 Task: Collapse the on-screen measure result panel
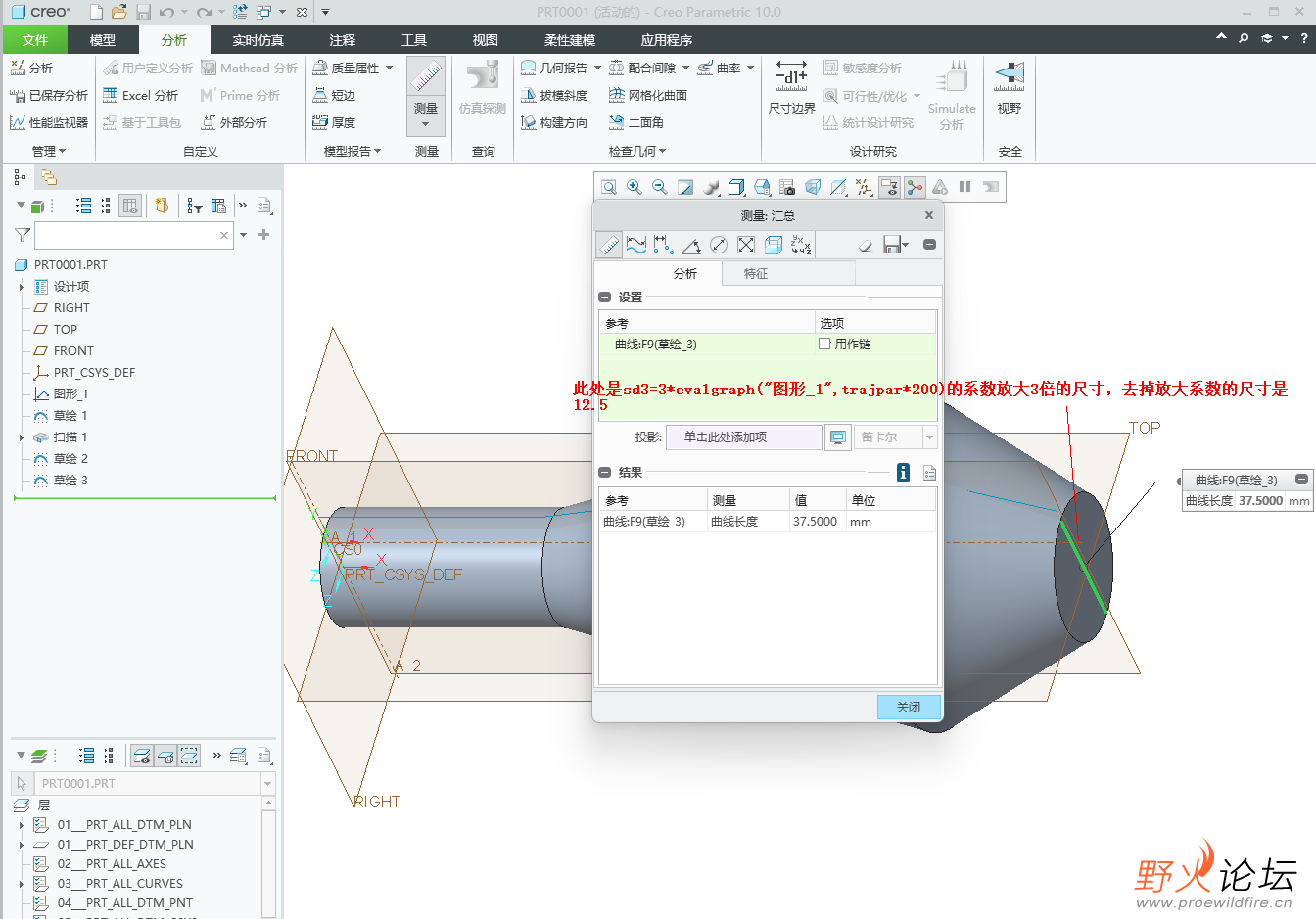(x=1301, y=480)
